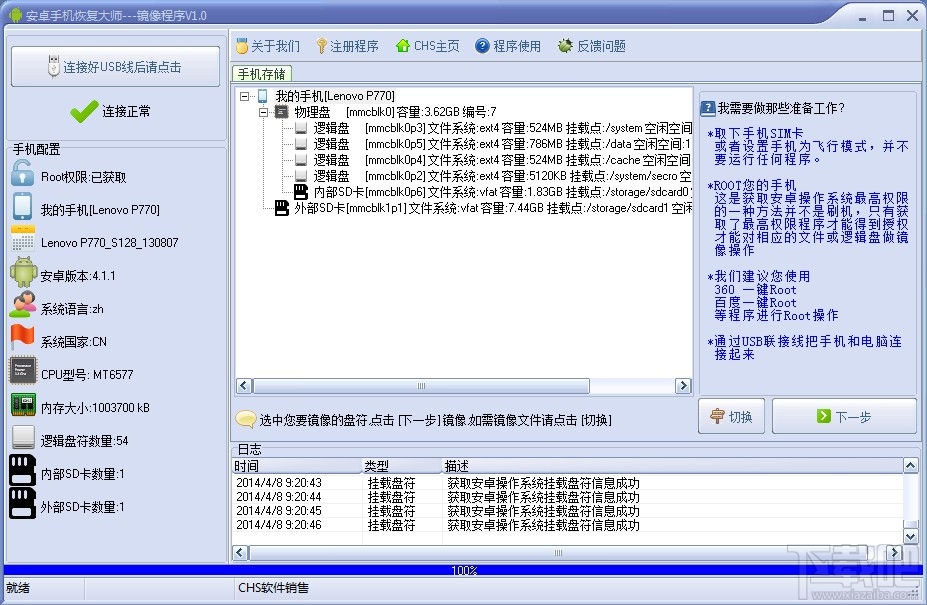The image size is (927, 605).
Task: Select log row 2014/4/8 9:20:46
Action: click(568, 525)
